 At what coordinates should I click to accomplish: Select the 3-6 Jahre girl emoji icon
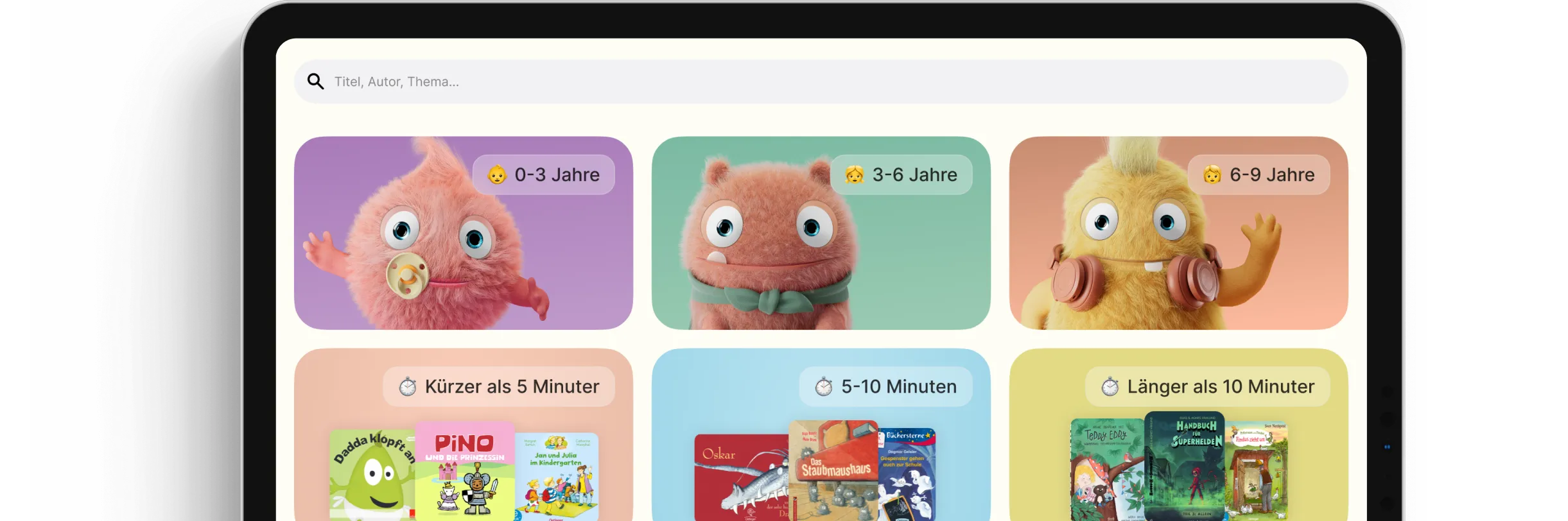coord(855,175)
